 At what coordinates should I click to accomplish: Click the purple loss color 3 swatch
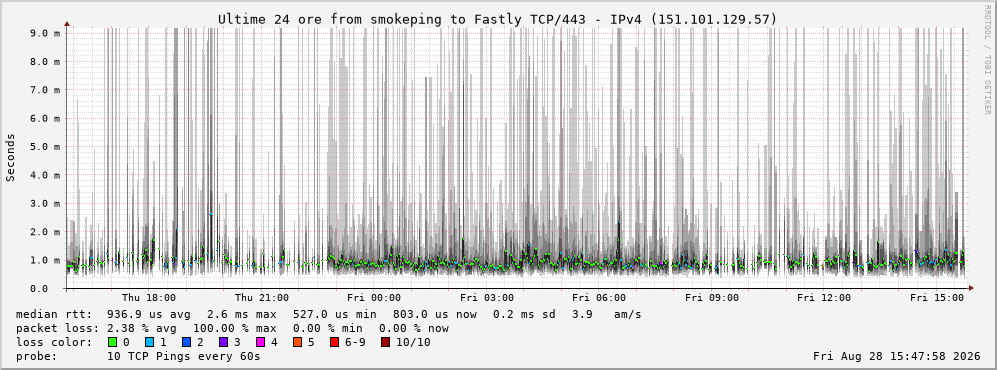click(x=224, y=342)
